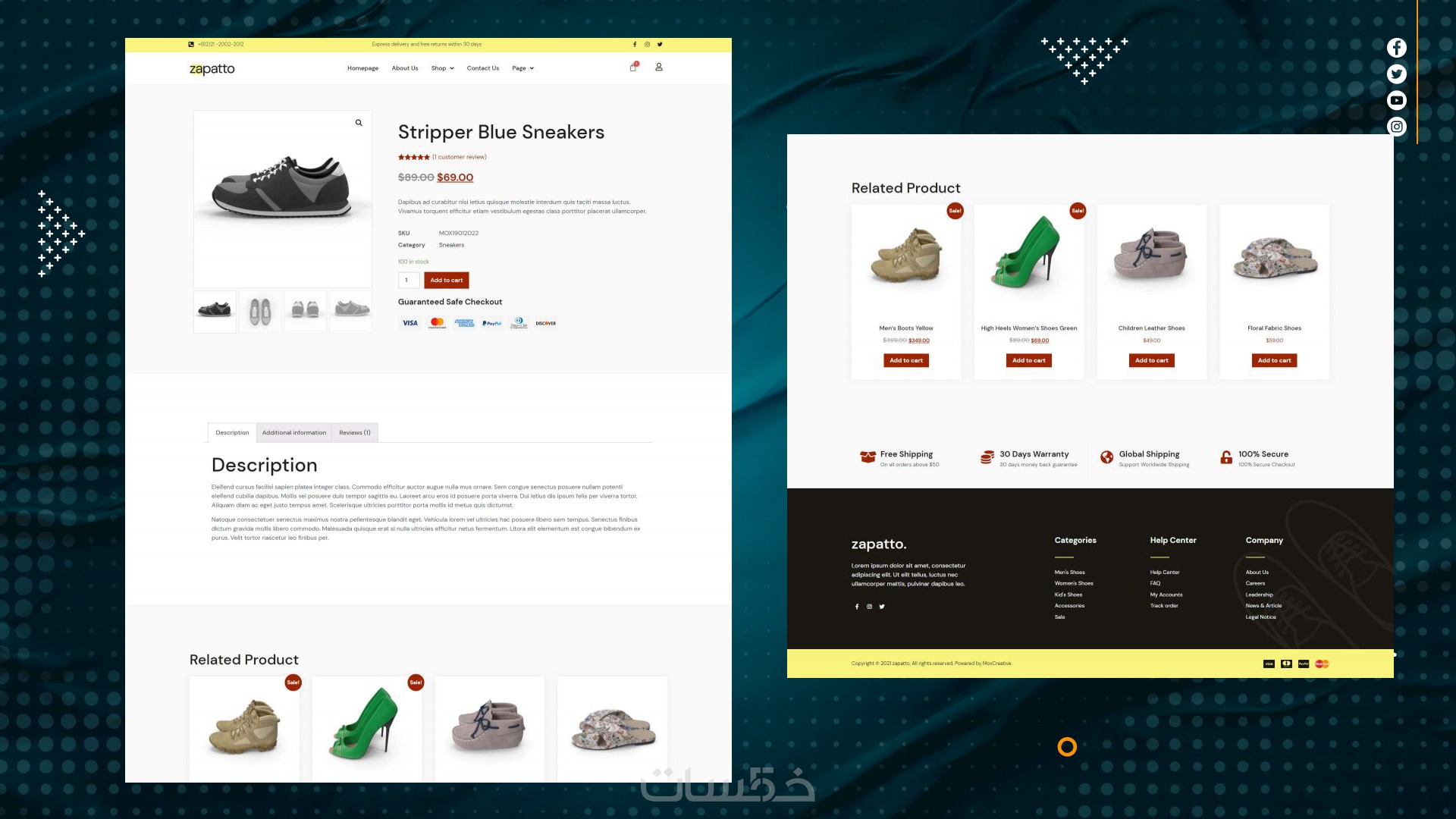Screen dimensions: 1456x819
Task: Click FAQ link in Help Center footer
Action: [1155, 584]
